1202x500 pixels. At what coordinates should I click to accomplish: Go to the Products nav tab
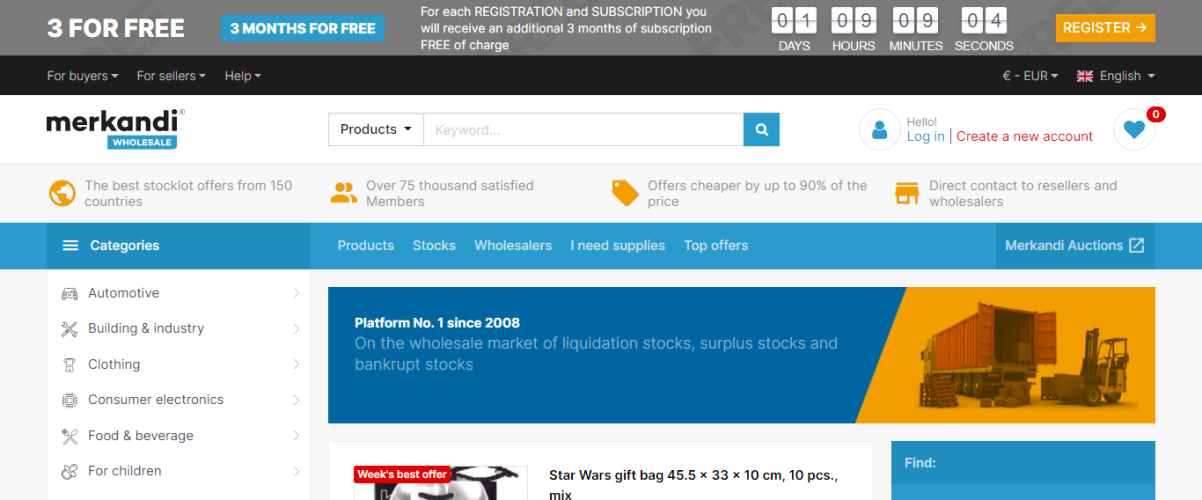(366, 245)
